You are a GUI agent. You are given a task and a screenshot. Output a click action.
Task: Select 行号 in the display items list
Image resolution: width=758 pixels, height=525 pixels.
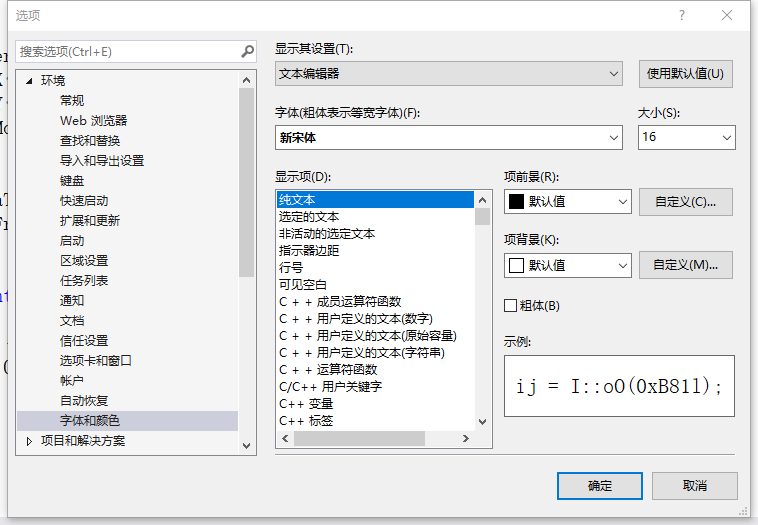point(291,268)
